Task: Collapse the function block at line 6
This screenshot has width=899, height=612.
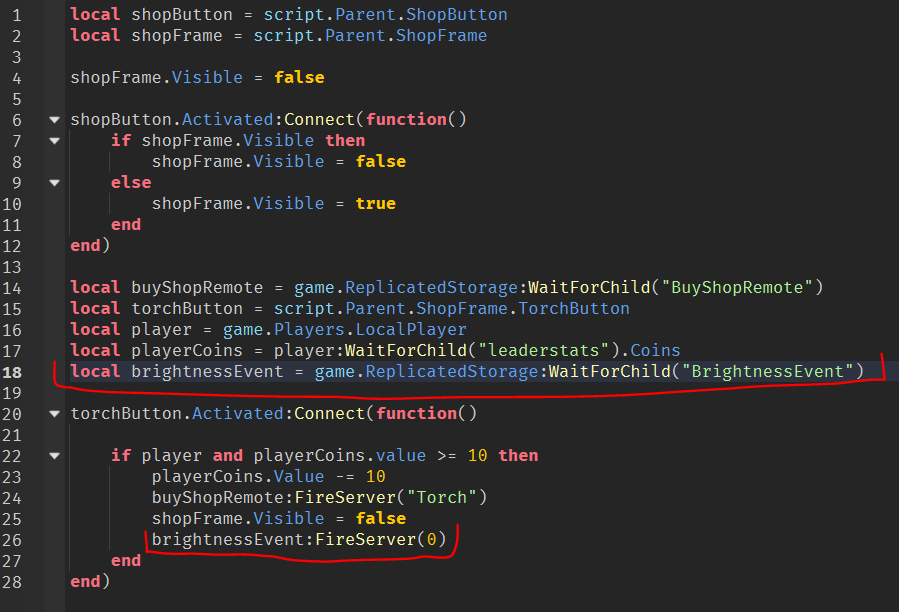Action: point(54,120)
